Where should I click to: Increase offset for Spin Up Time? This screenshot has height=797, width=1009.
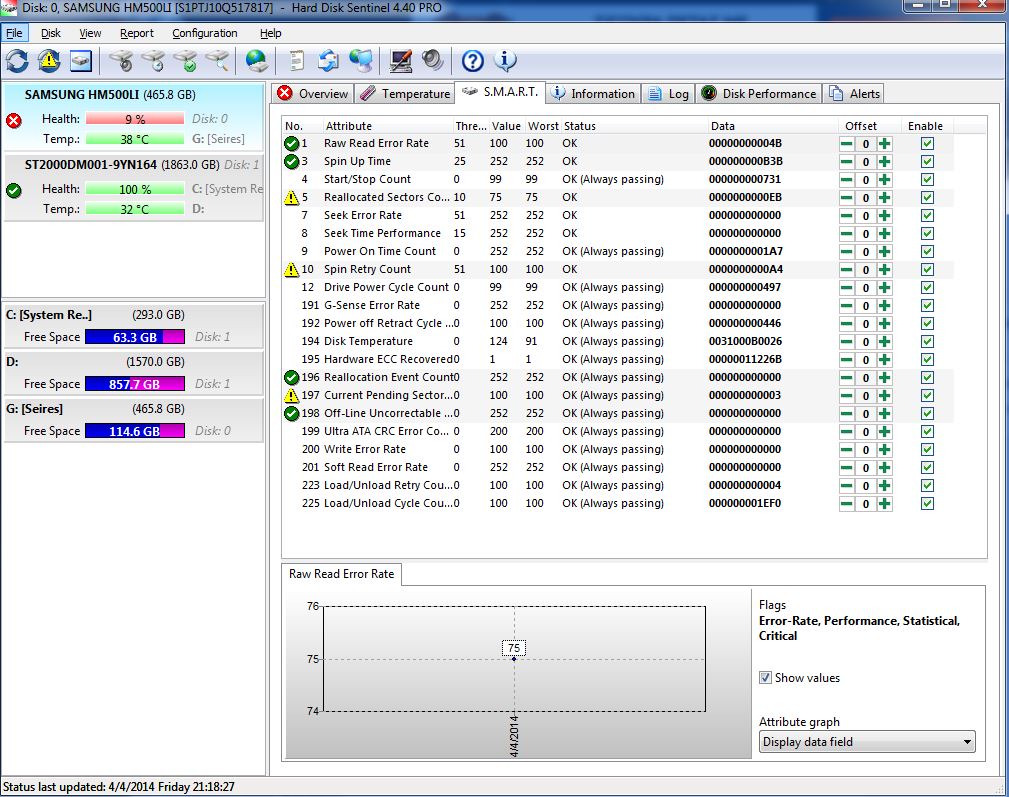(x=885, y=161)
